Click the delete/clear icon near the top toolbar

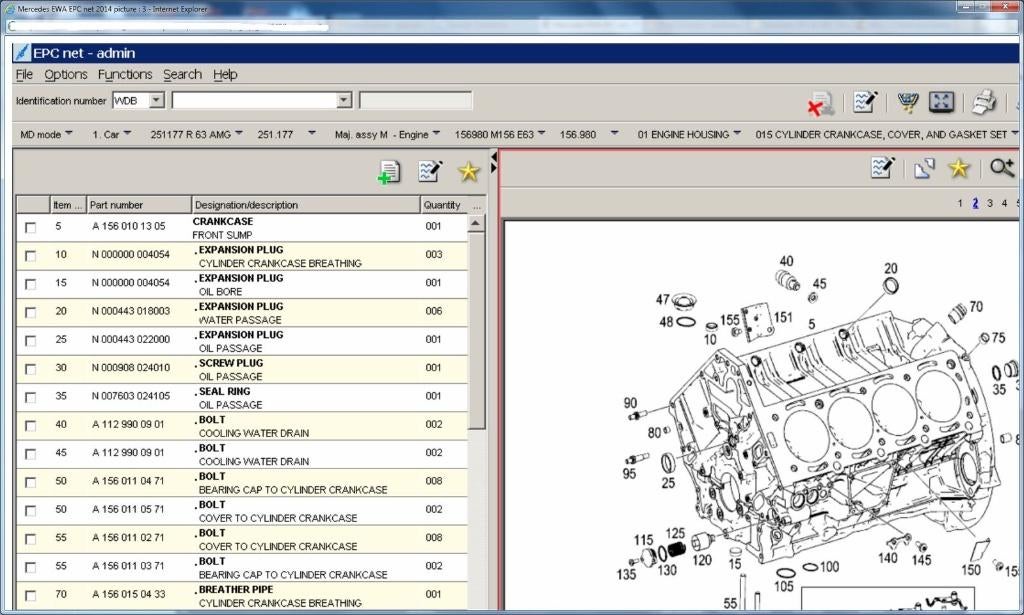[x=820, y=101]
